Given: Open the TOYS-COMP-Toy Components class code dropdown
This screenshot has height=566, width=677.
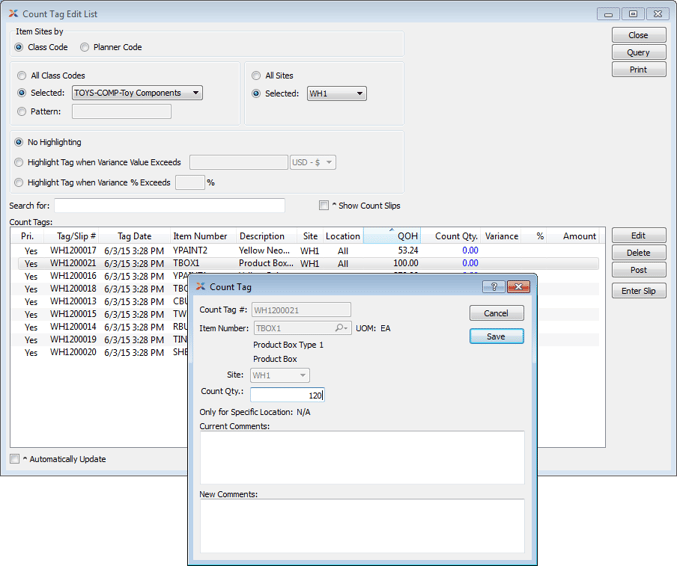Looking at the screenshot, I should (137, 93).
